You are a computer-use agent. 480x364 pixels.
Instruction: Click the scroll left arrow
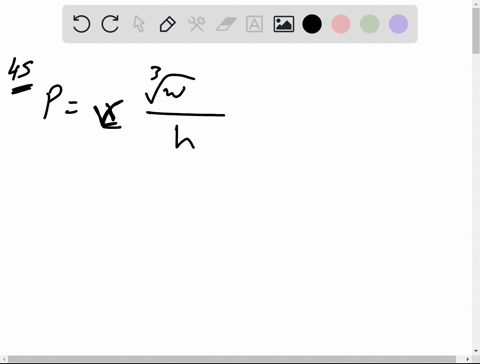click(x=3, y=360)
